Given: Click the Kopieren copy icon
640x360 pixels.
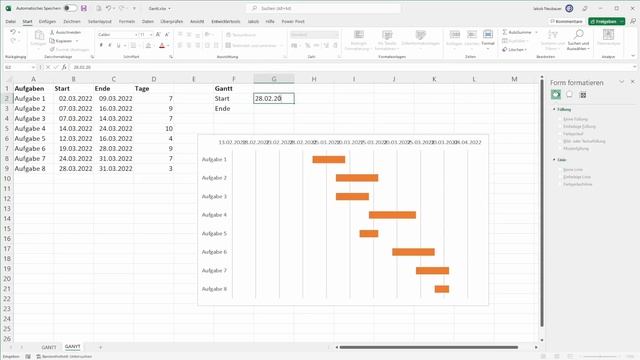Looking at the screenshot, I should click(x=52, y=41).
